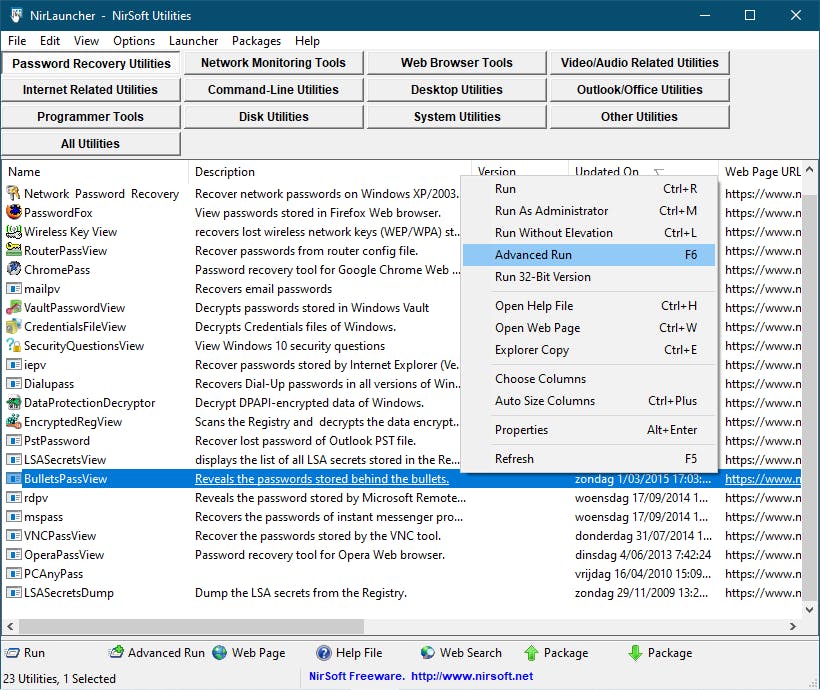Image resolution: width=820 pixels, height=690 pixels.
Task: Click the RouterPassView icon
Action: tap(14, 251)
